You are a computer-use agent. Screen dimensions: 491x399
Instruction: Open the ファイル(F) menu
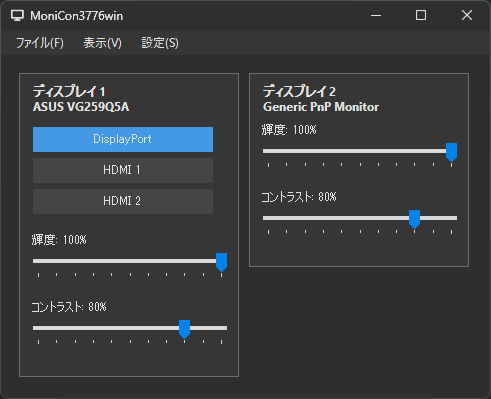click(40, 43)
